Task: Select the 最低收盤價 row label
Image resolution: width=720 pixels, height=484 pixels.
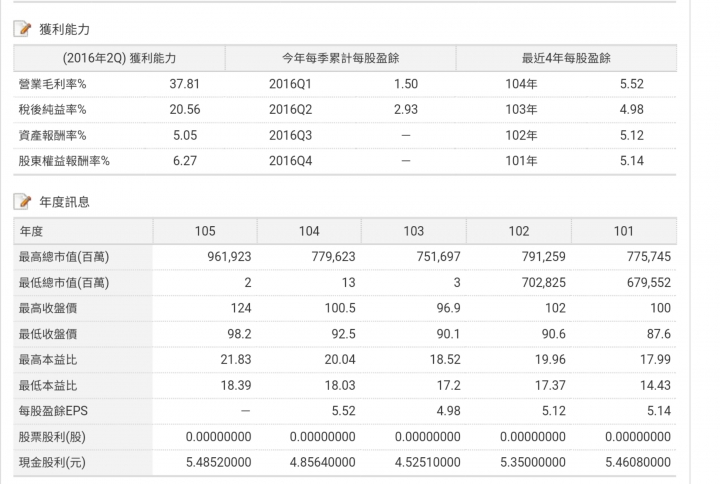Action: click(x=48, y=334)
